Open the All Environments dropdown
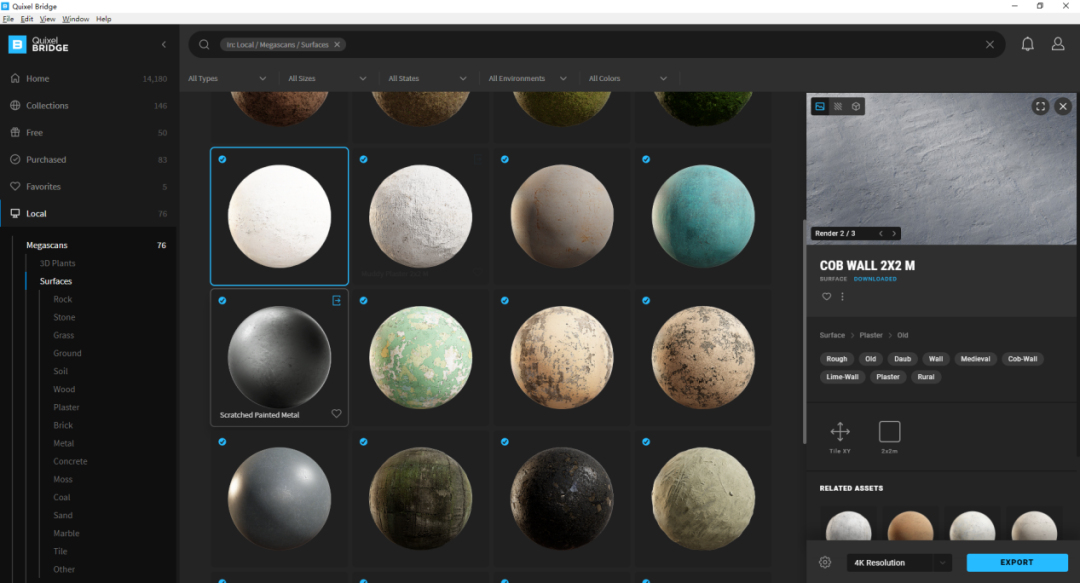 pyautogui.click(x=528, y=79)
